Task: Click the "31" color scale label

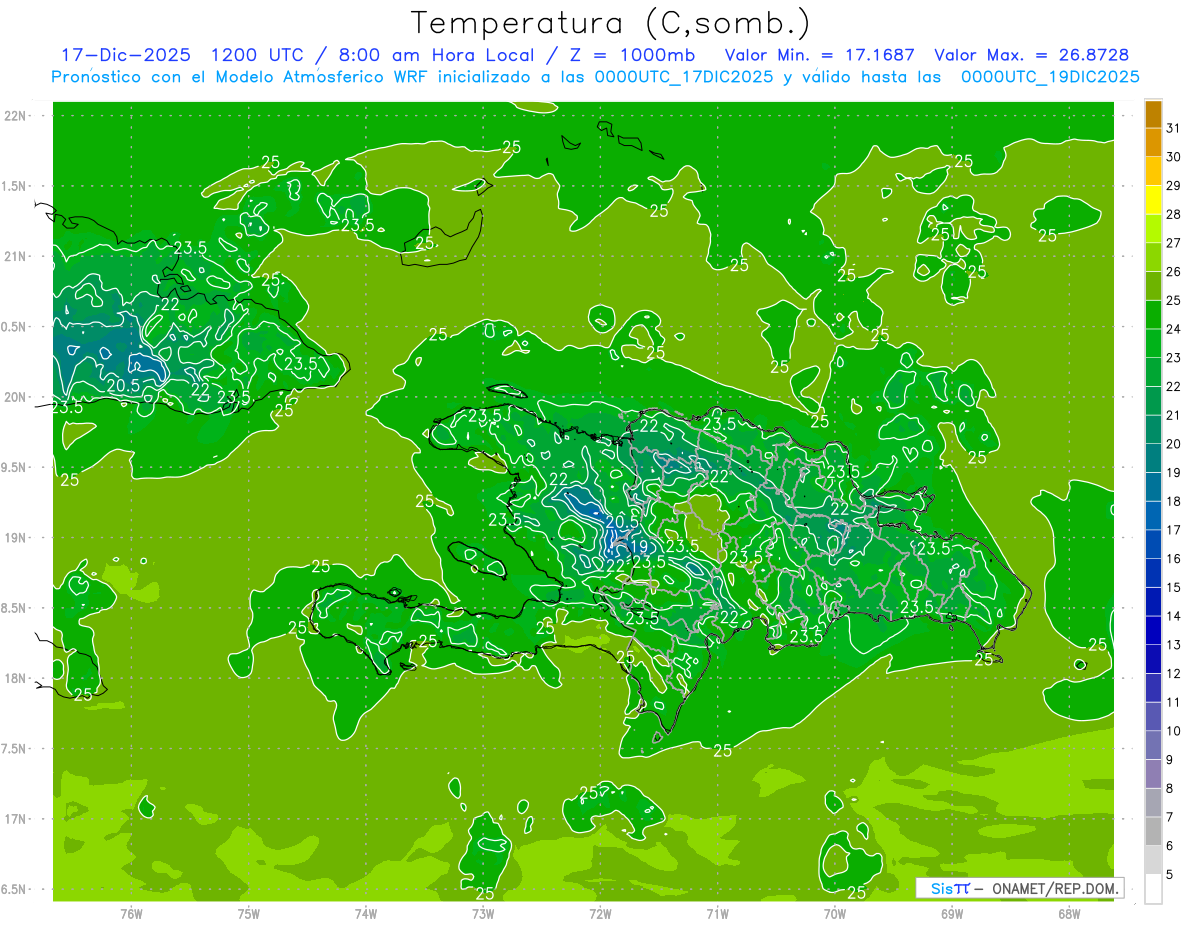Action: point(1173,128)
